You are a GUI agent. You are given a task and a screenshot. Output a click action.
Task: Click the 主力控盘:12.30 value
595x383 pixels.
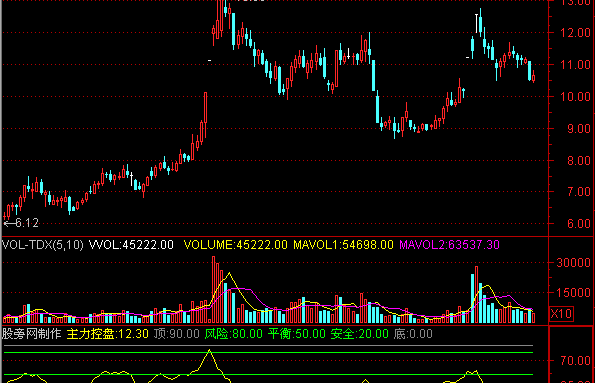click(x=108, y=334)
